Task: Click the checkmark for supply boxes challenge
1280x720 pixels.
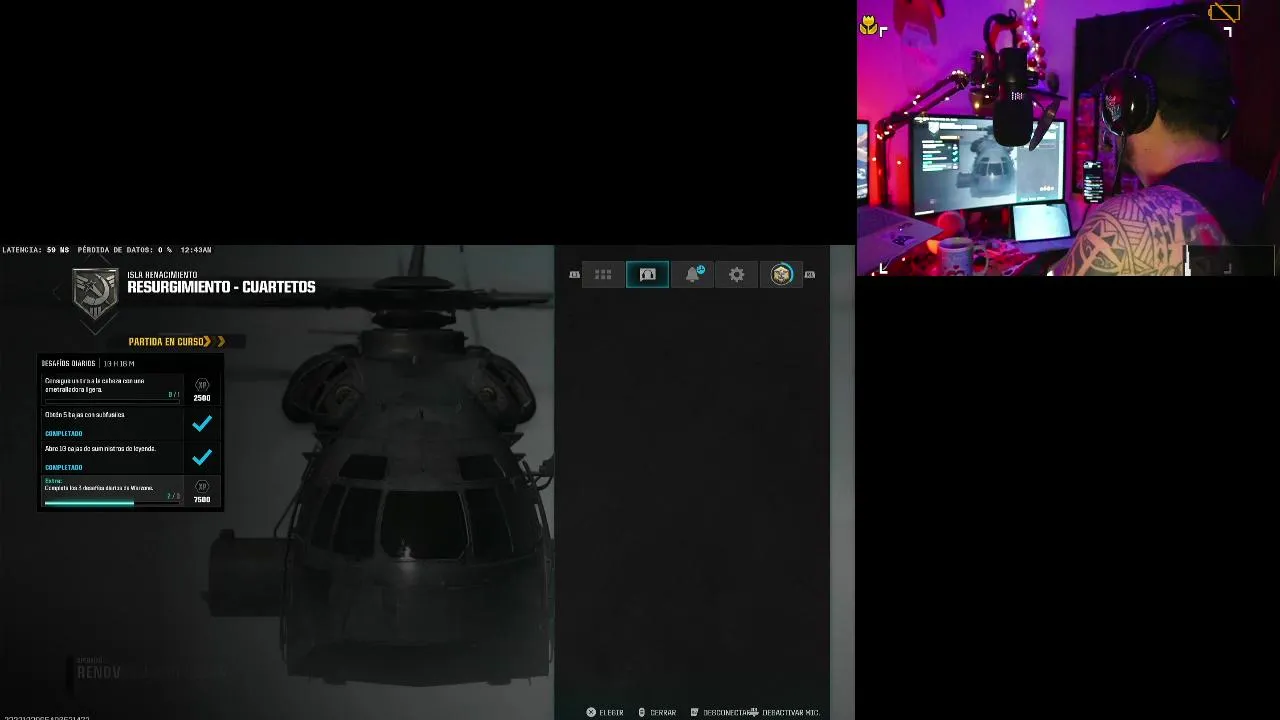Action: [x=202, y=457]
